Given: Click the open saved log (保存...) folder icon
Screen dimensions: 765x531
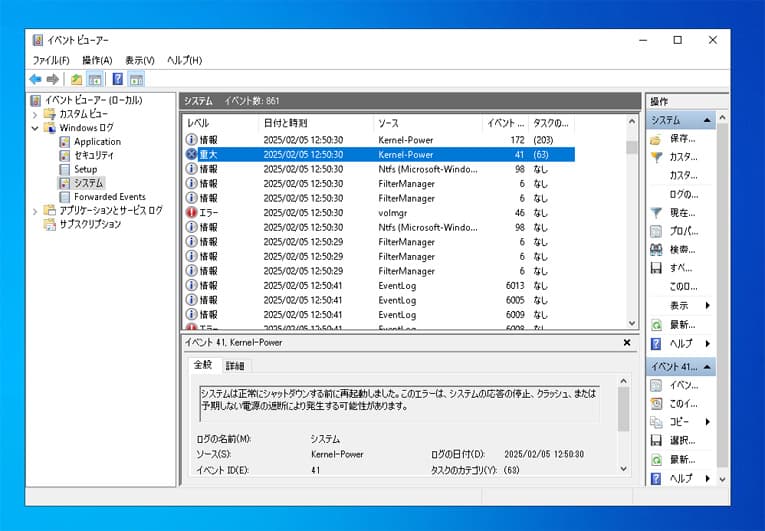Looking at the screenshot, I should [656, 139].
